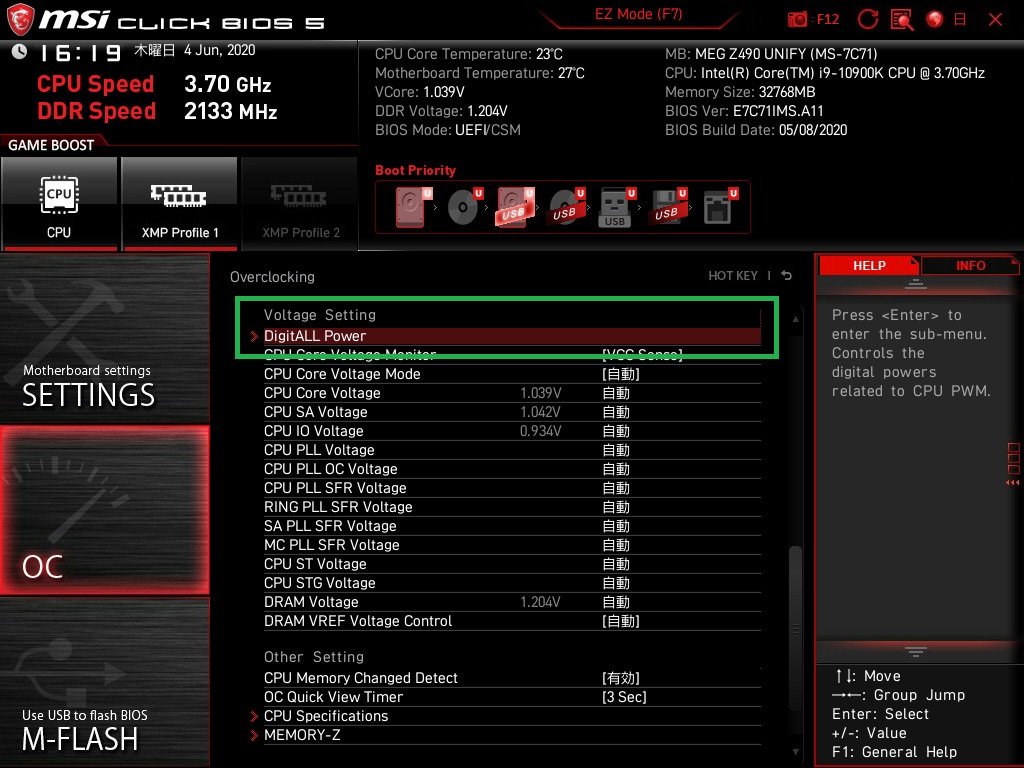Click the BIOS Mode UEFI/CSM text

(x=448, y=130)
